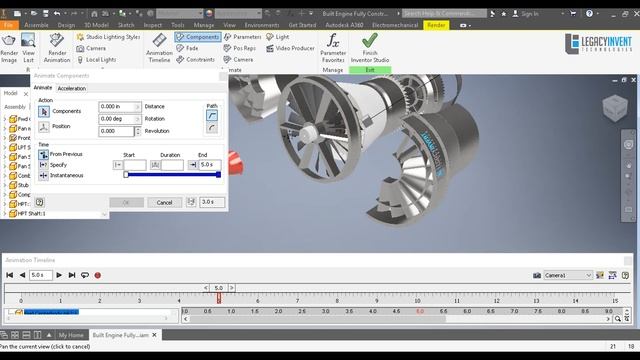Screen dimensions: 640x360
Task: Toggle the button beside the 3.0 s field
Action: 191,202
